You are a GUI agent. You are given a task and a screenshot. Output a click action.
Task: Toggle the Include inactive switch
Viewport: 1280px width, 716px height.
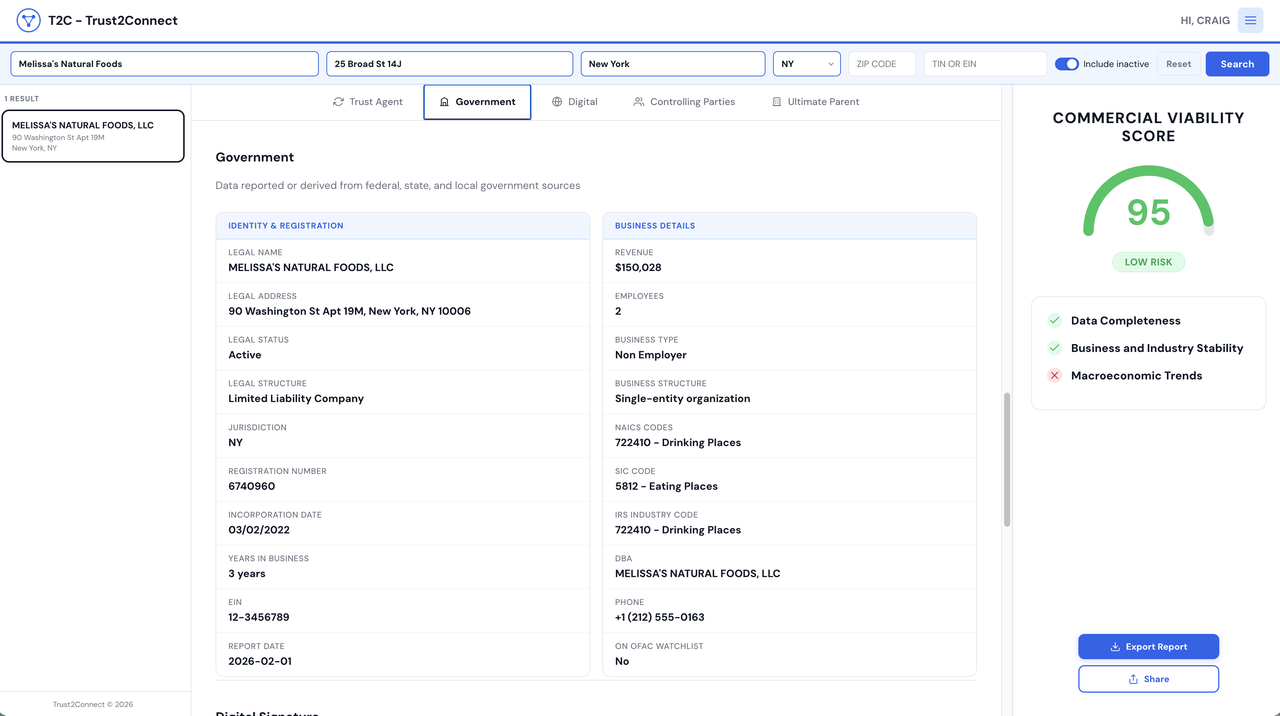coord(1067,64)
